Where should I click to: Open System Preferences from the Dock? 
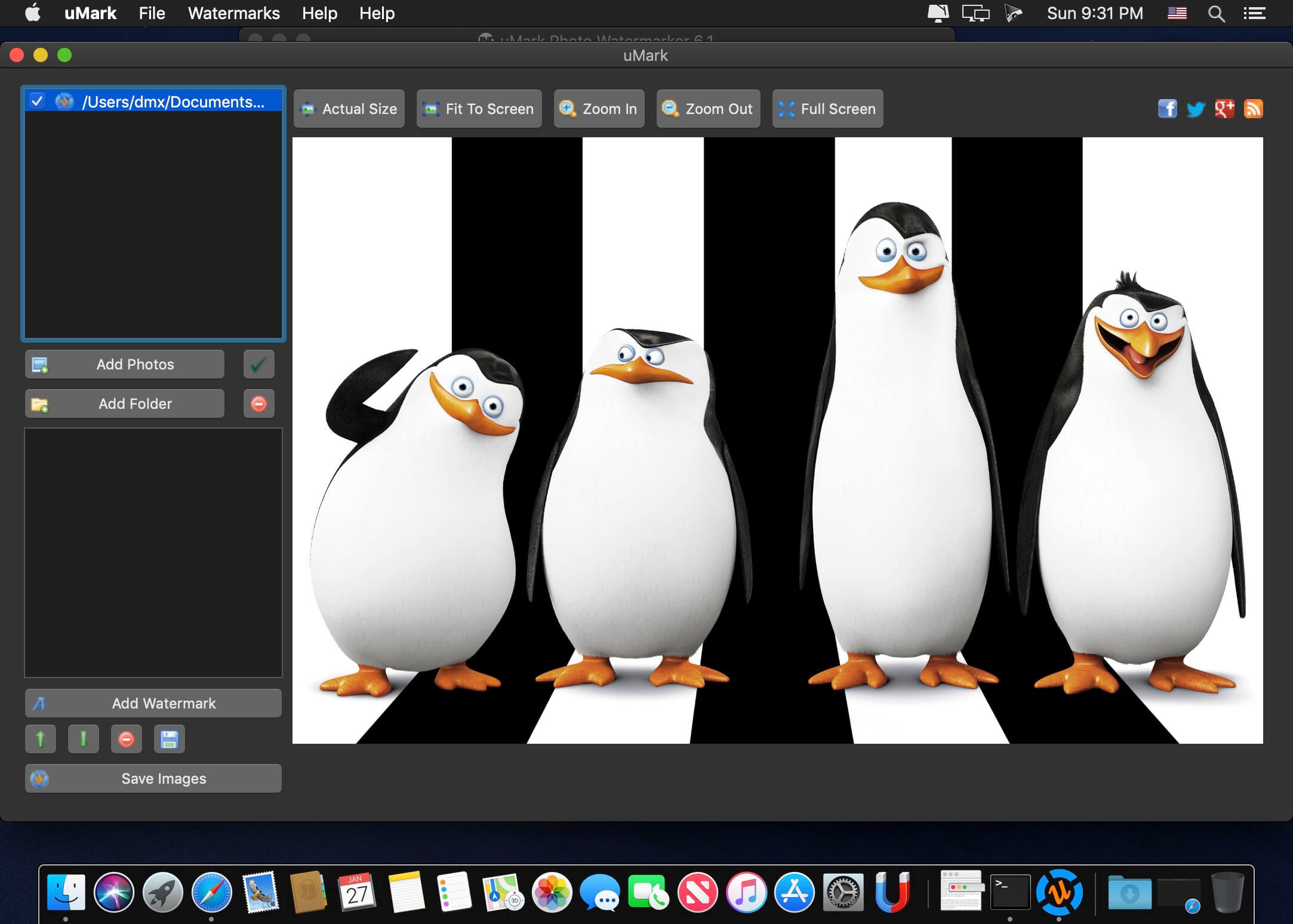pos(843,892)
